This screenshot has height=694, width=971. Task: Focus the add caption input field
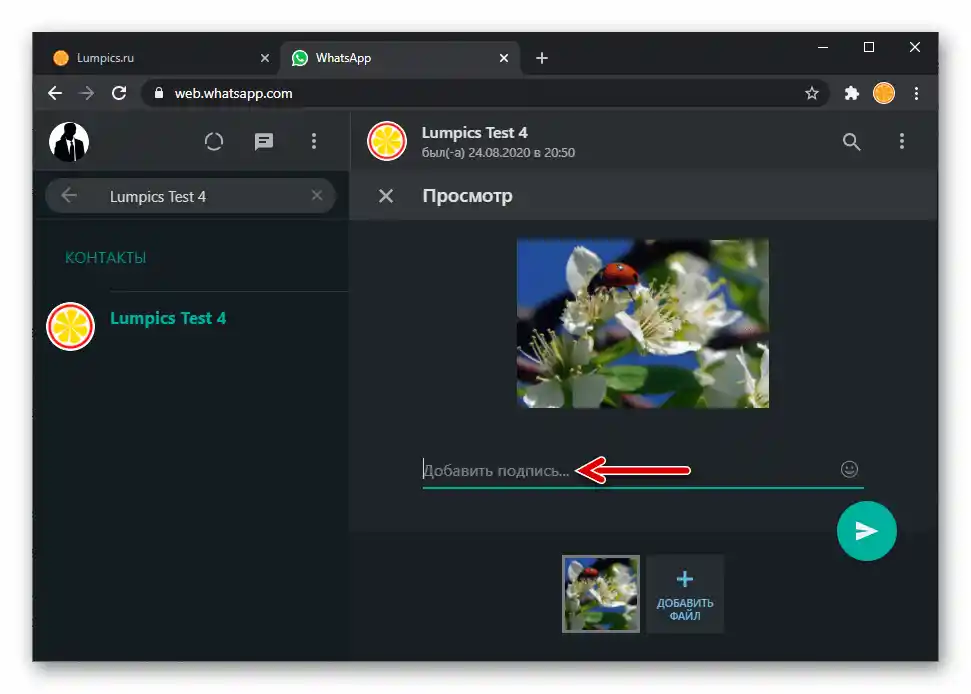[620, 469]
